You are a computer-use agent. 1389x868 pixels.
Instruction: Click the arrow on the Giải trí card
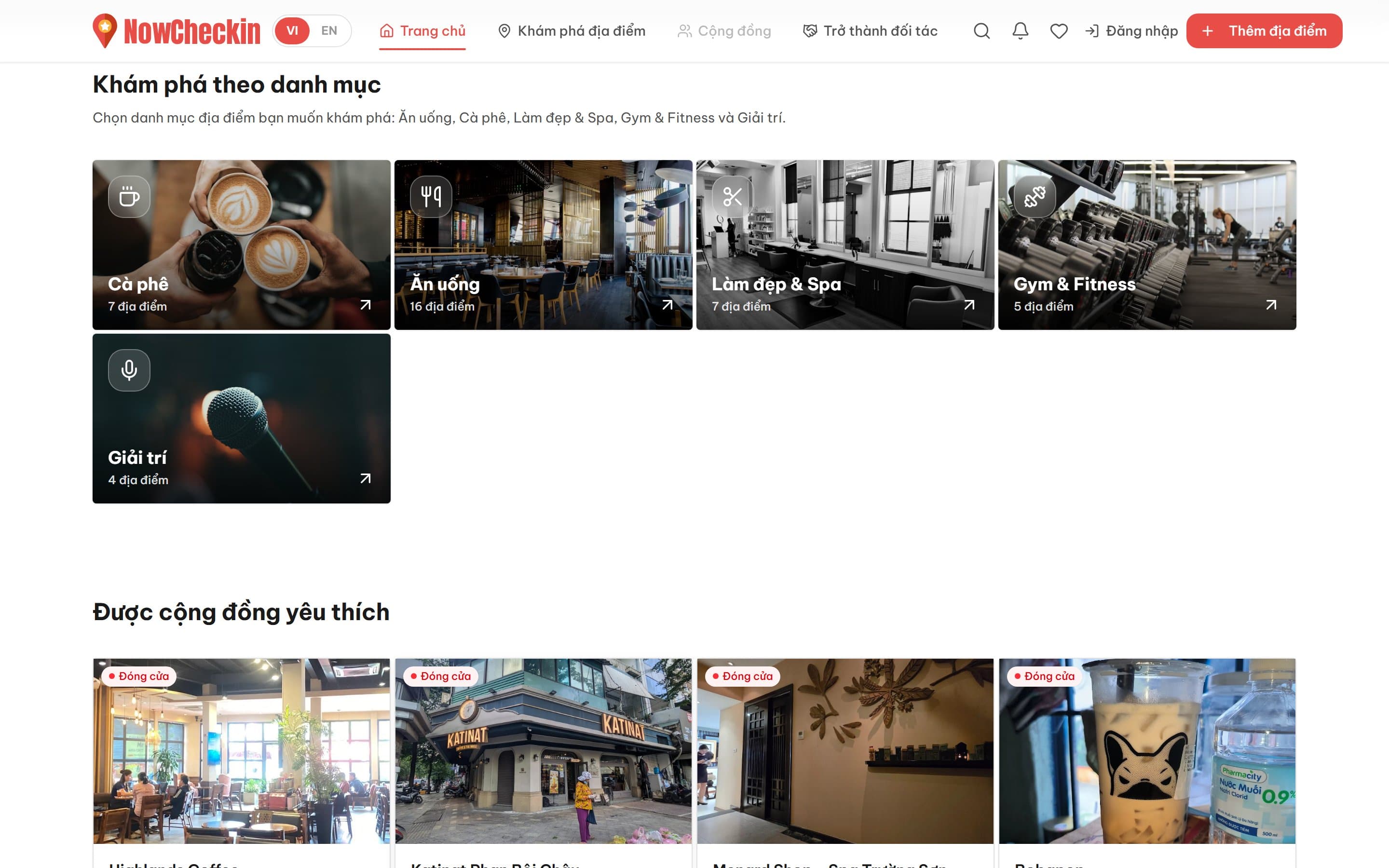366,478
